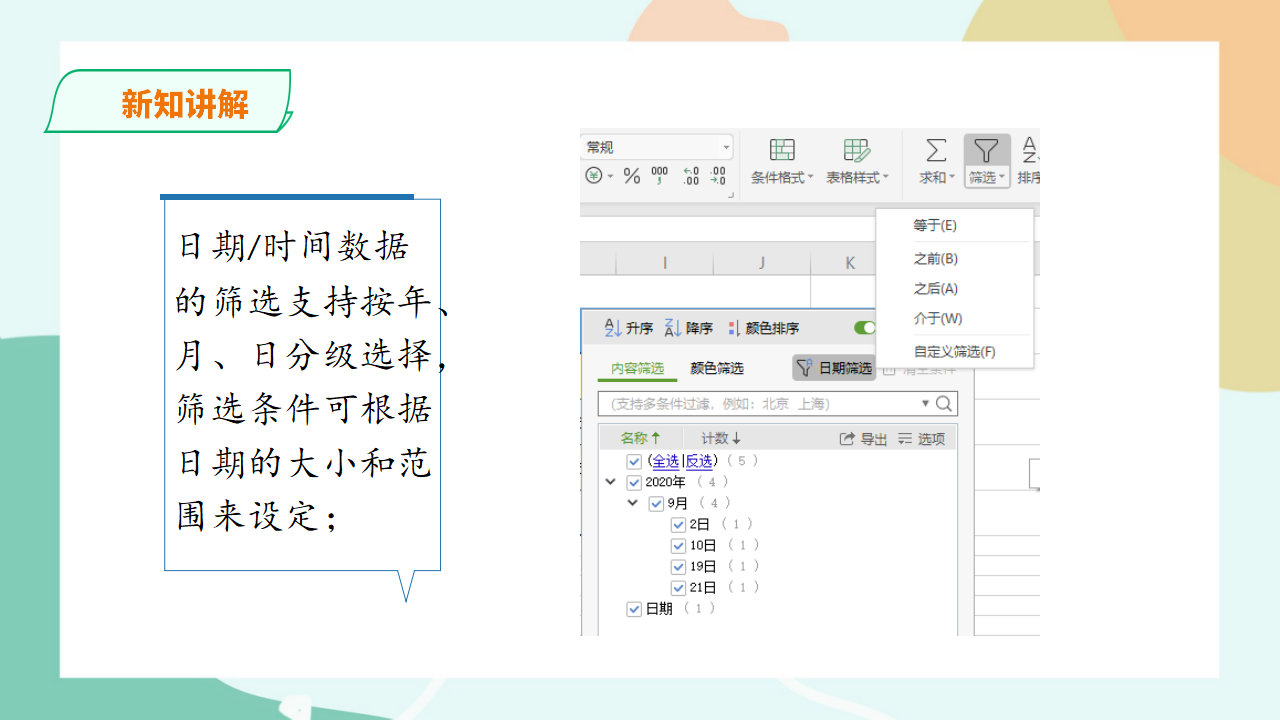1280x720 pixels.
Task: Open the search box dropdown triangle
Action: point(925,404)
